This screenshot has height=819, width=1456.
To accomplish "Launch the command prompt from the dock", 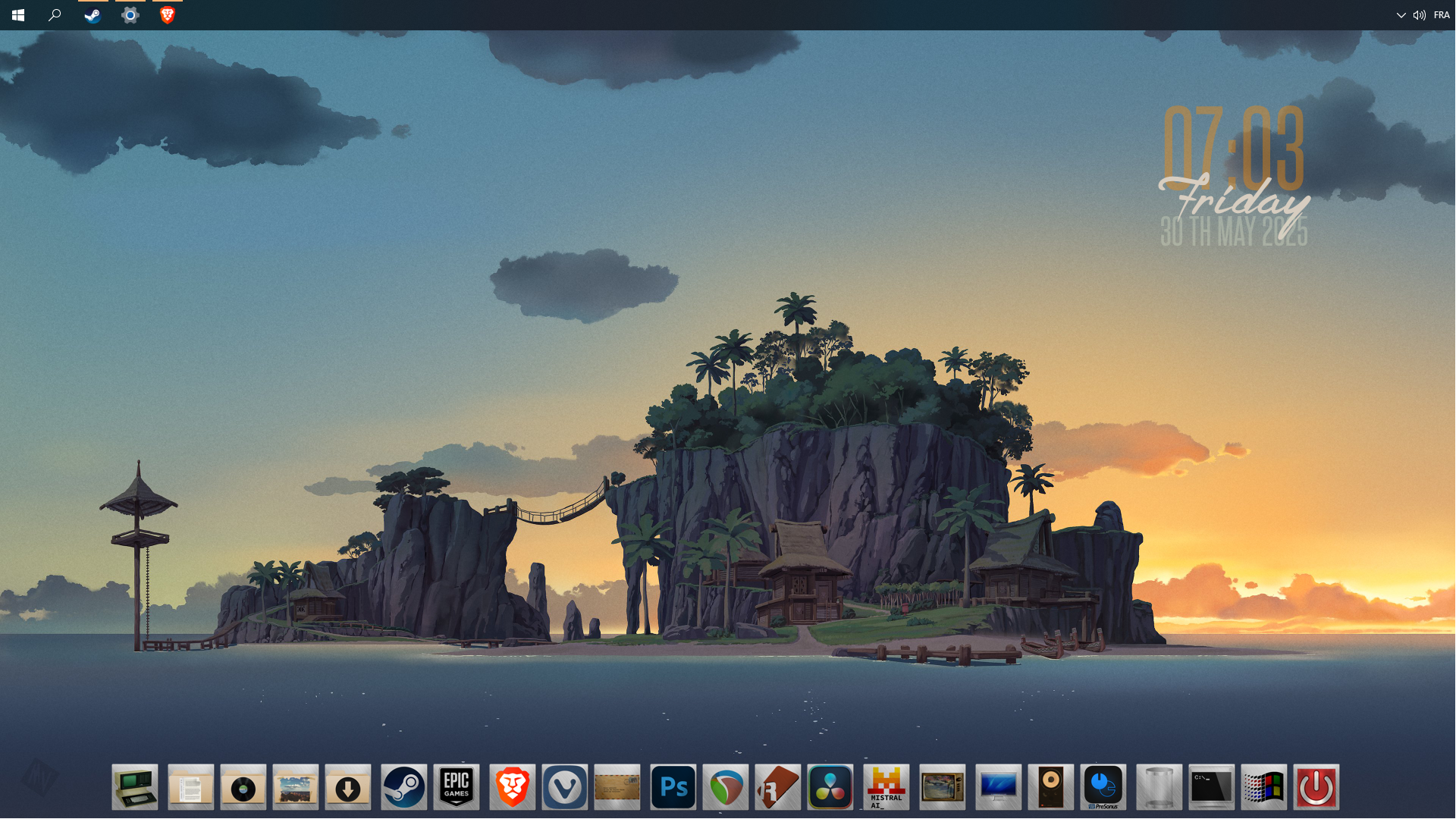I will pos(1212,787).
